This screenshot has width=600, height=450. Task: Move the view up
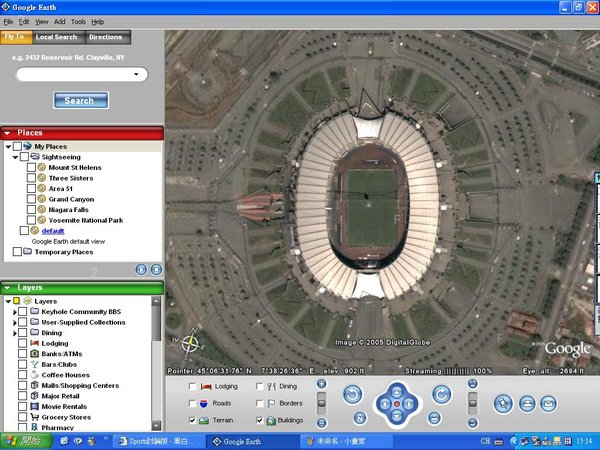point(397,392)
